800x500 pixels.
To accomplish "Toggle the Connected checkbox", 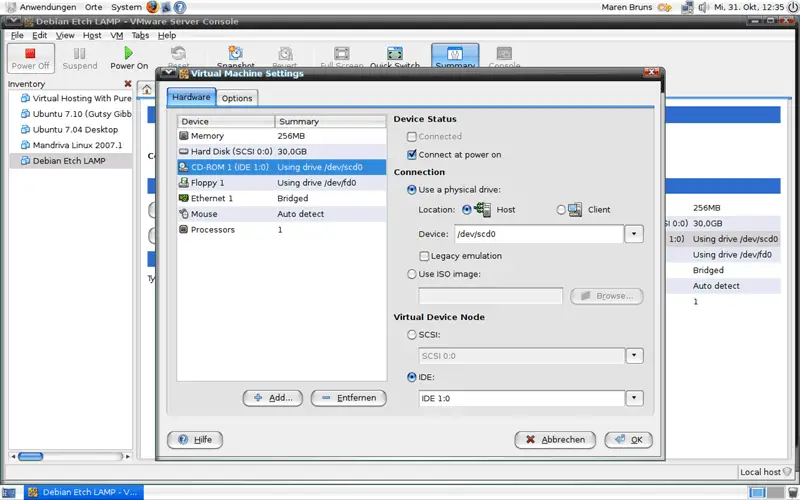I will coord(412,137).
